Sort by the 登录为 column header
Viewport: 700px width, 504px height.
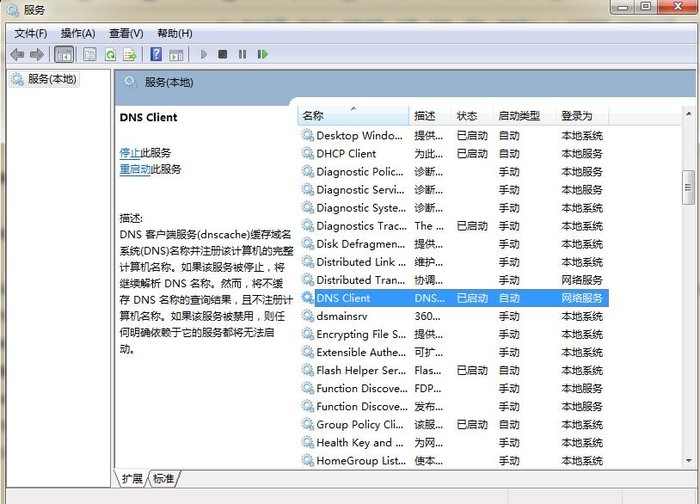[582, 116]
